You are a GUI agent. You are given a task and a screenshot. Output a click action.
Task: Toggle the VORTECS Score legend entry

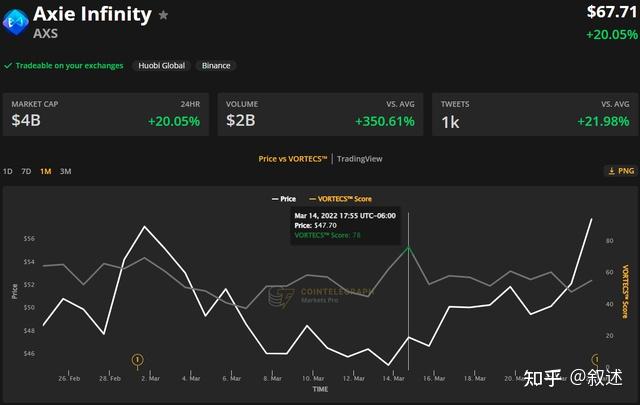[x=340, y=199]
